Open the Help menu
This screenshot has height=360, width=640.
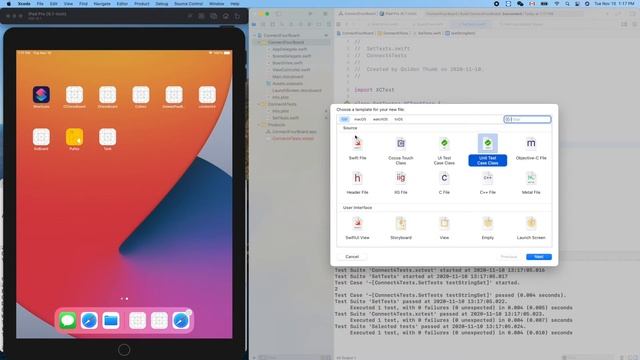point(235,4)
